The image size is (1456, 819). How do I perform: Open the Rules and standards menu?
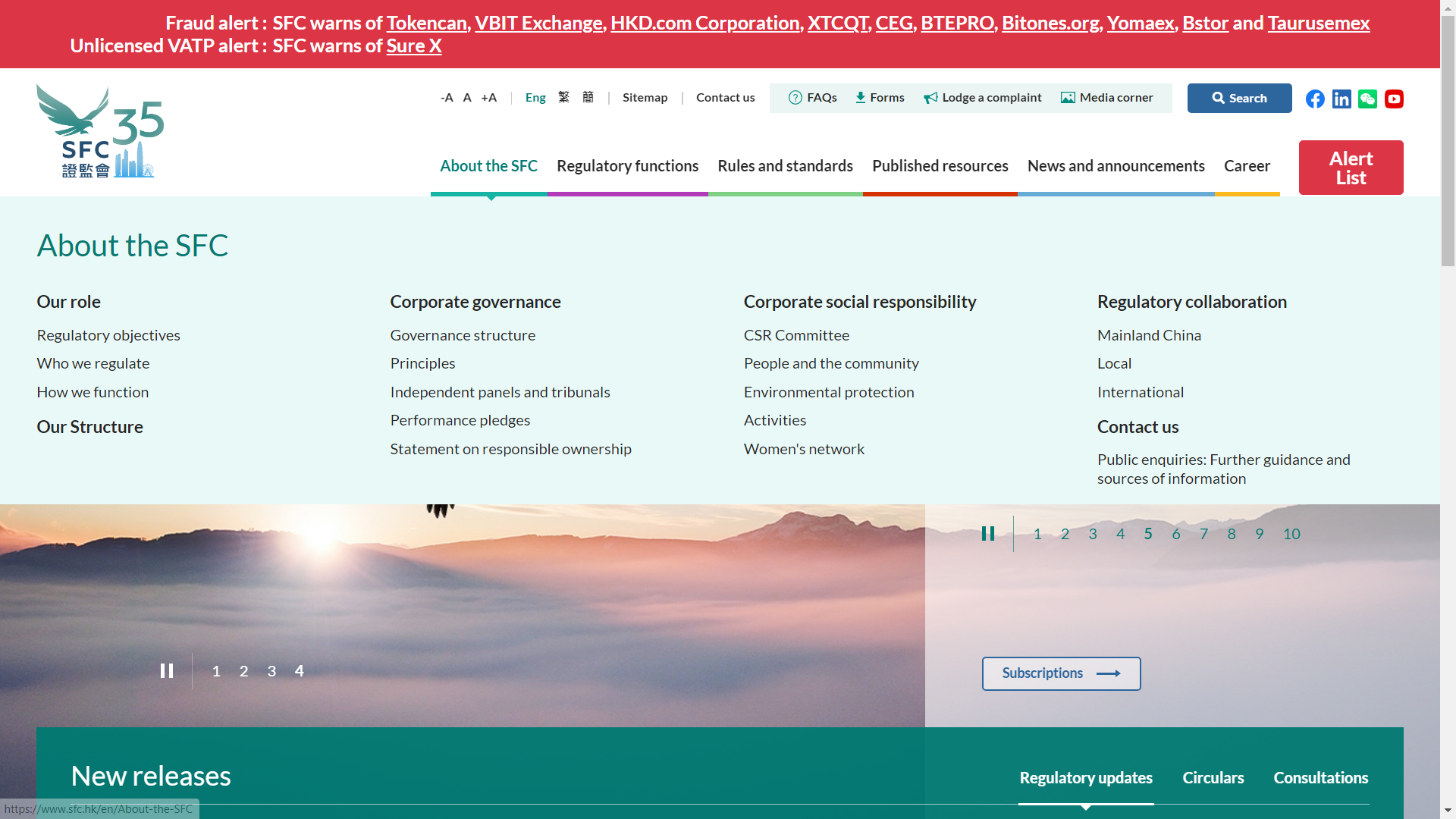click(x=786, y=166)
